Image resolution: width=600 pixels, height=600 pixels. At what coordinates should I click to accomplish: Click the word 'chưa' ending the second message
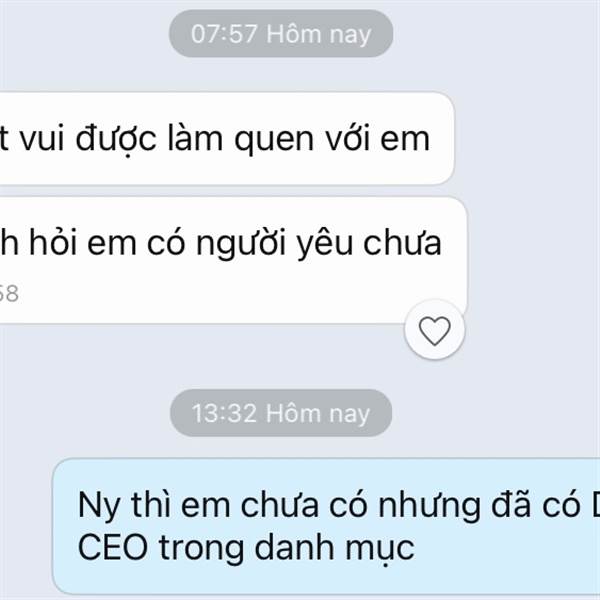click(x=402, y=242)
